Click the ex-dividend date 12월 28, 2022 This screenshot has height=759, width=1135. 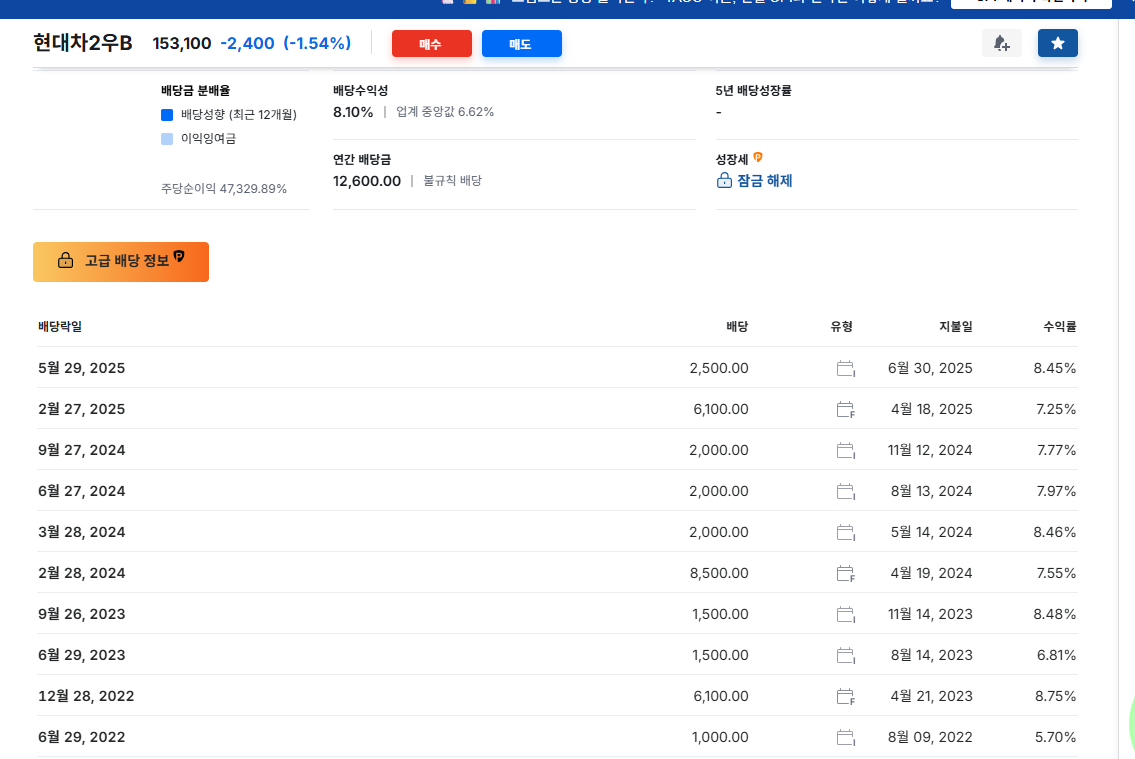pos(86,696)
